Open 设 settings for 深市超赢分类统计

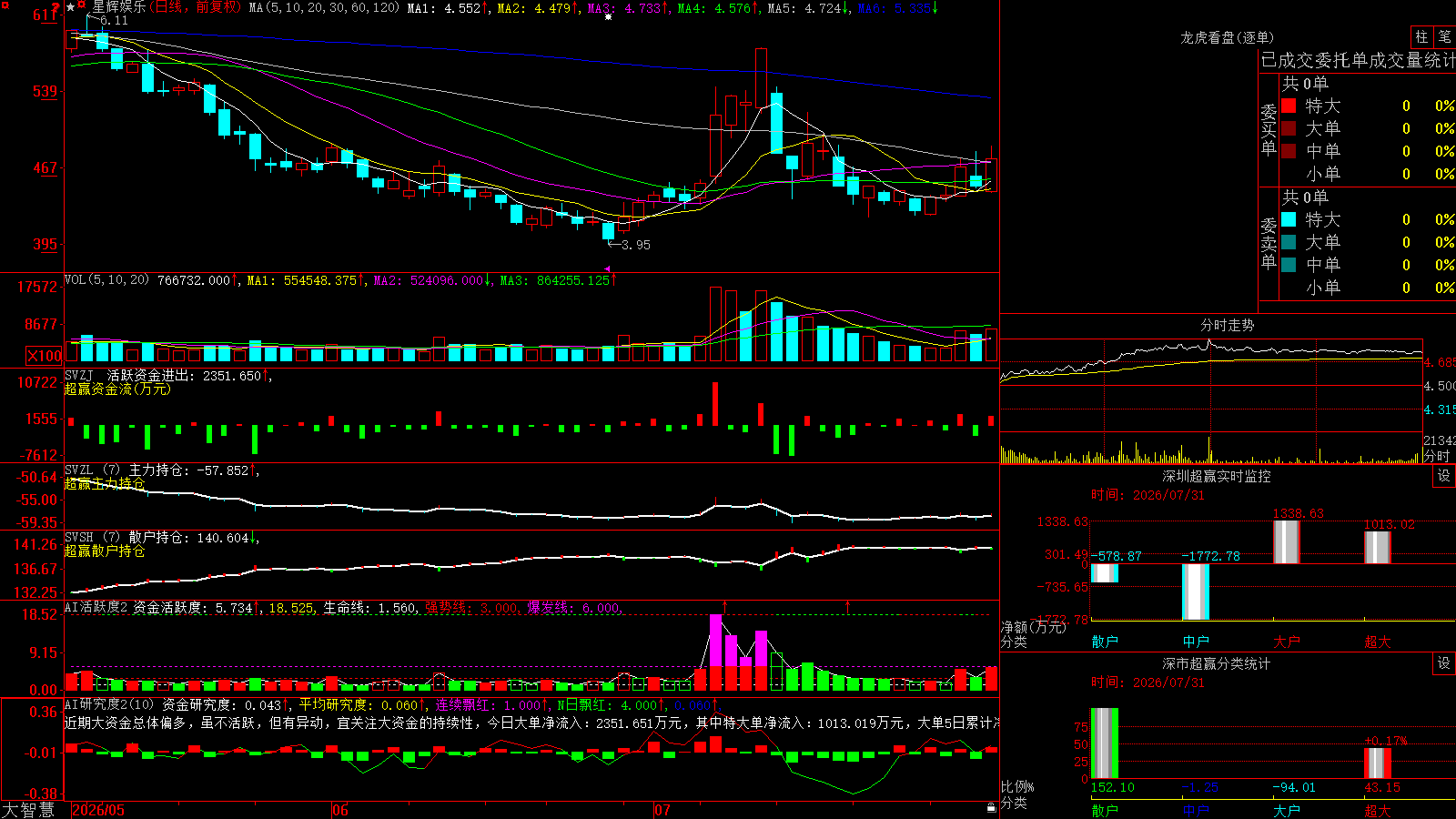(1444, 663)
